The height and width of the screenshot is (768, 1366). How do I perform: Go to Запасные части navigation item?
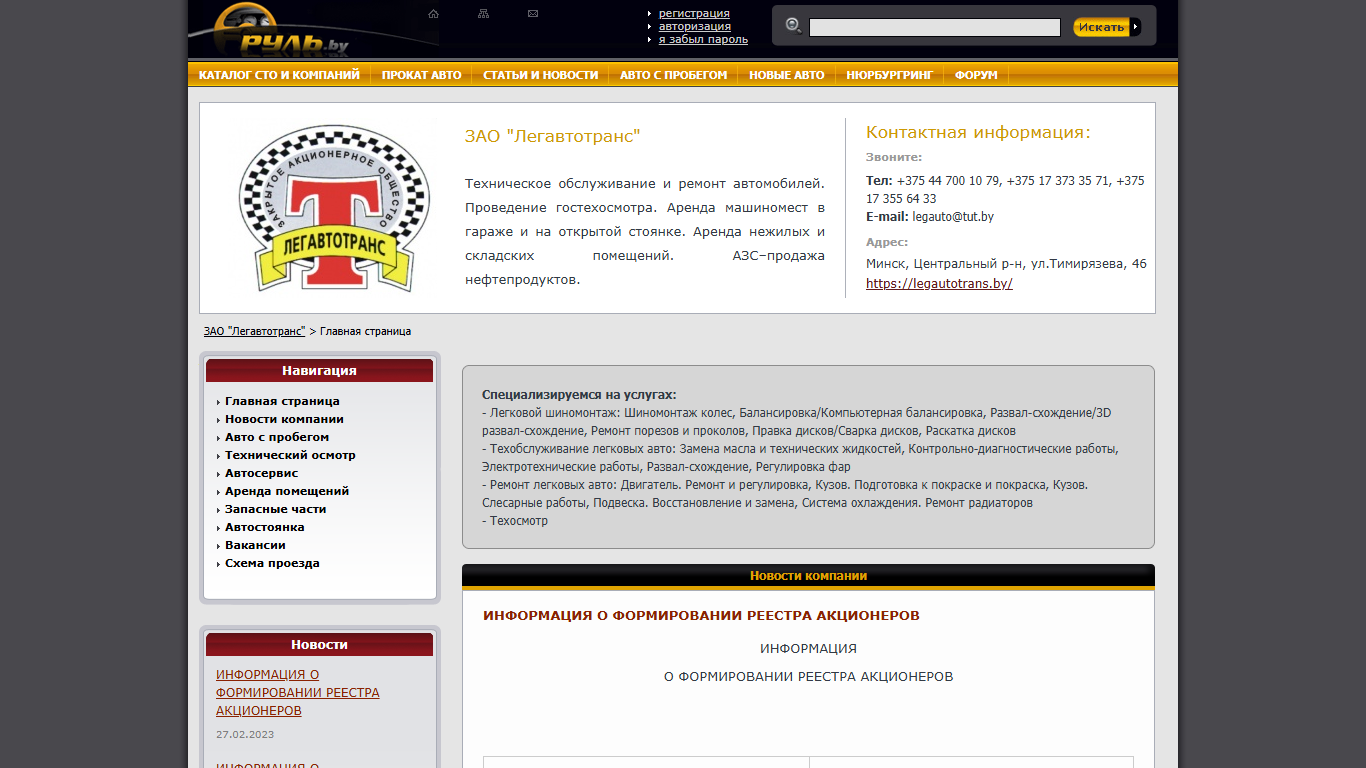(275, 509)
